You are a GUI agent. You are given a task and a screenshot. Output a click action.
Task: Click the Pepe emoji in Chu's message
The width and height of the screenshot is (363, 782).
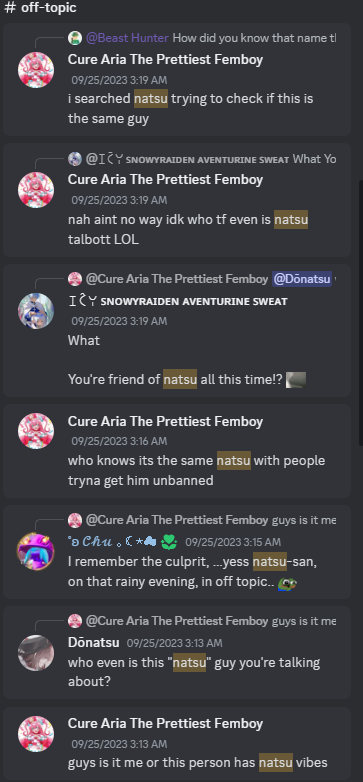pos(288,583)
